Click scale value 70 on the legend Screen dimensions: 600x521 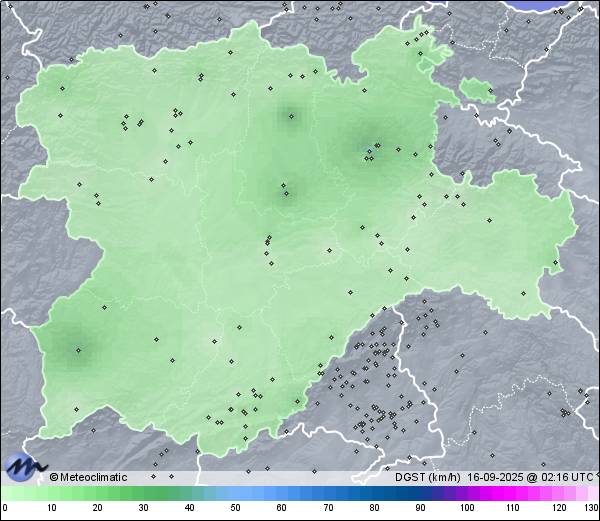tap(328, 508)
